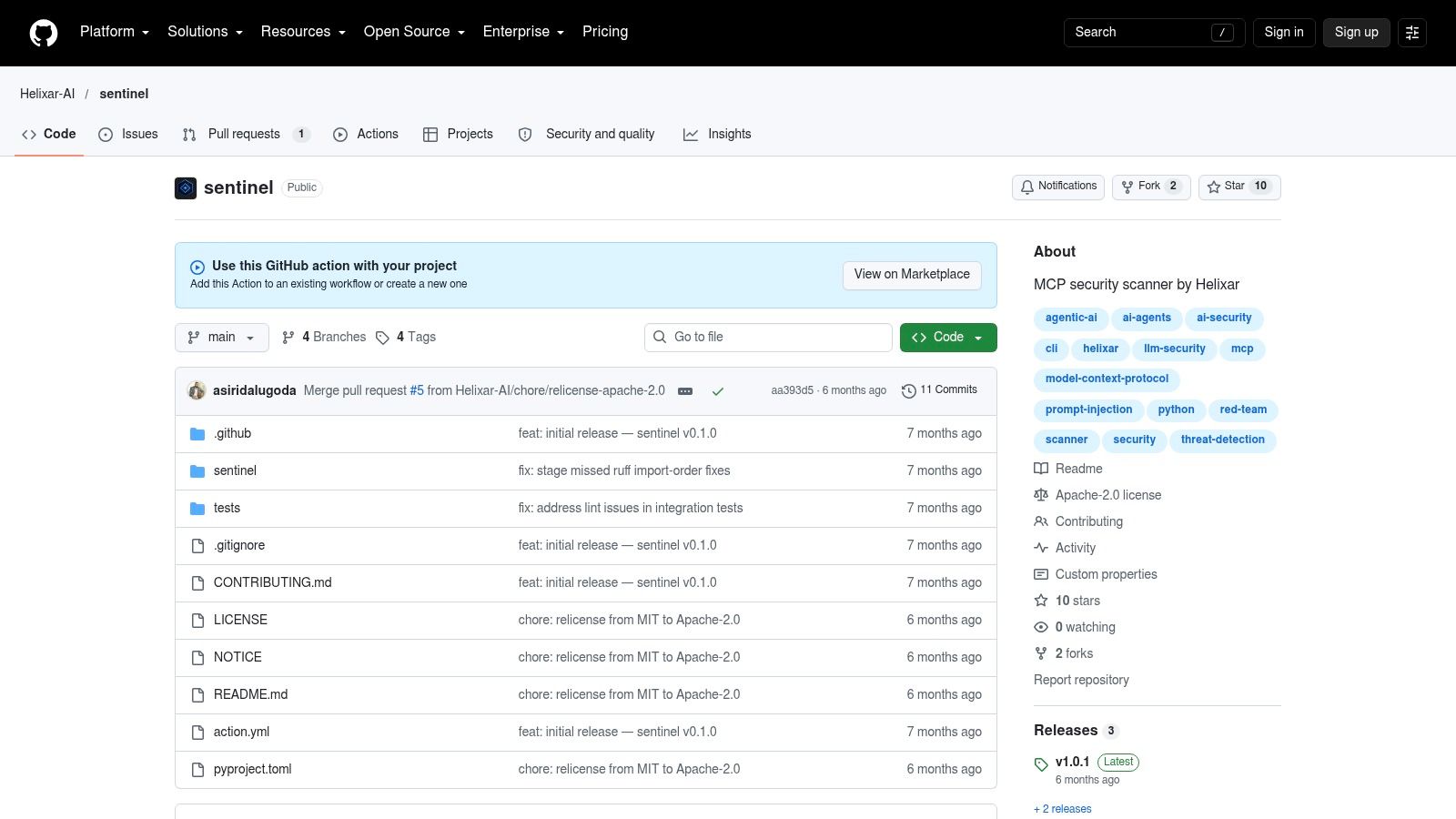Click the Go to file input
The height and width of the screenshot is (819, 1456).
click(768, 338)
